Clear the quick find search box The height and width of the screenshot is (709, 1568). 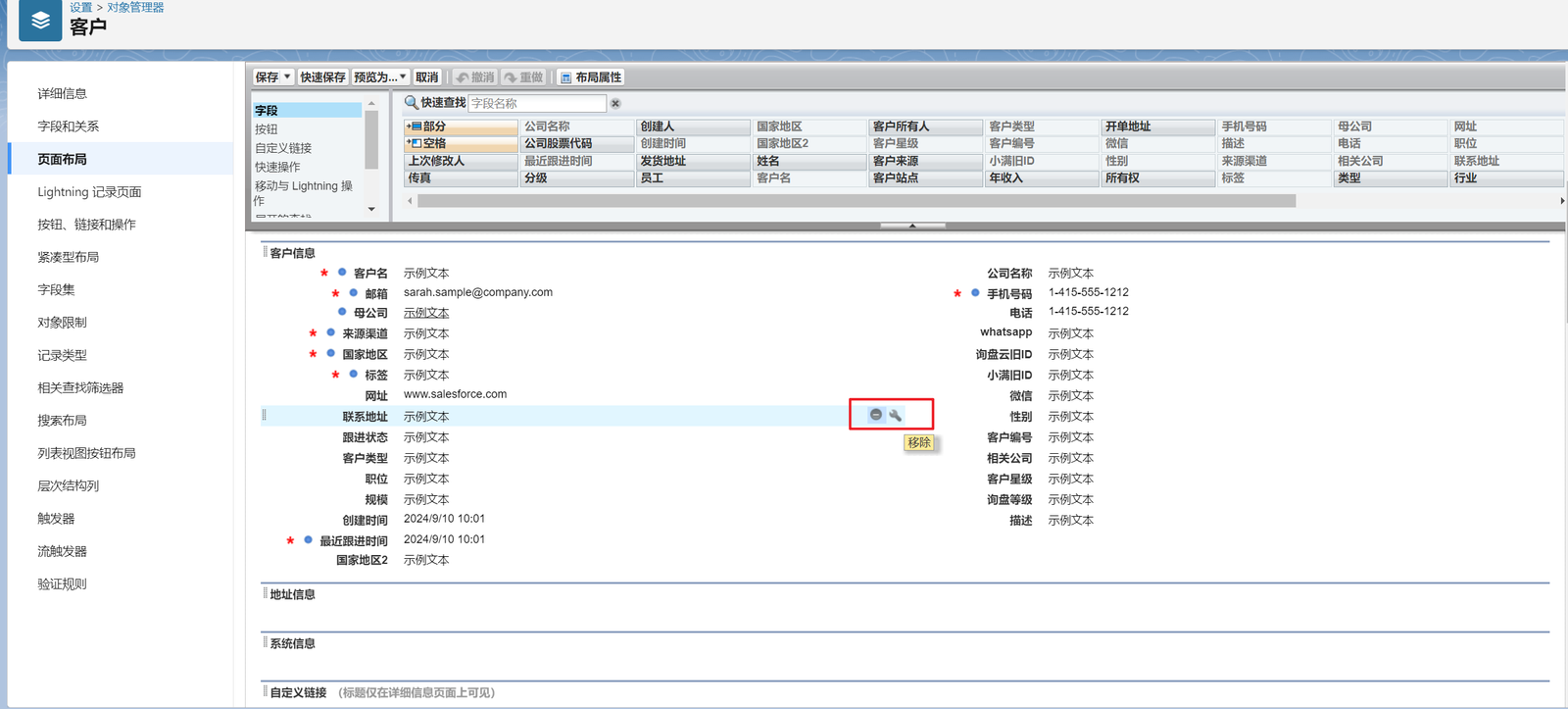615,103
